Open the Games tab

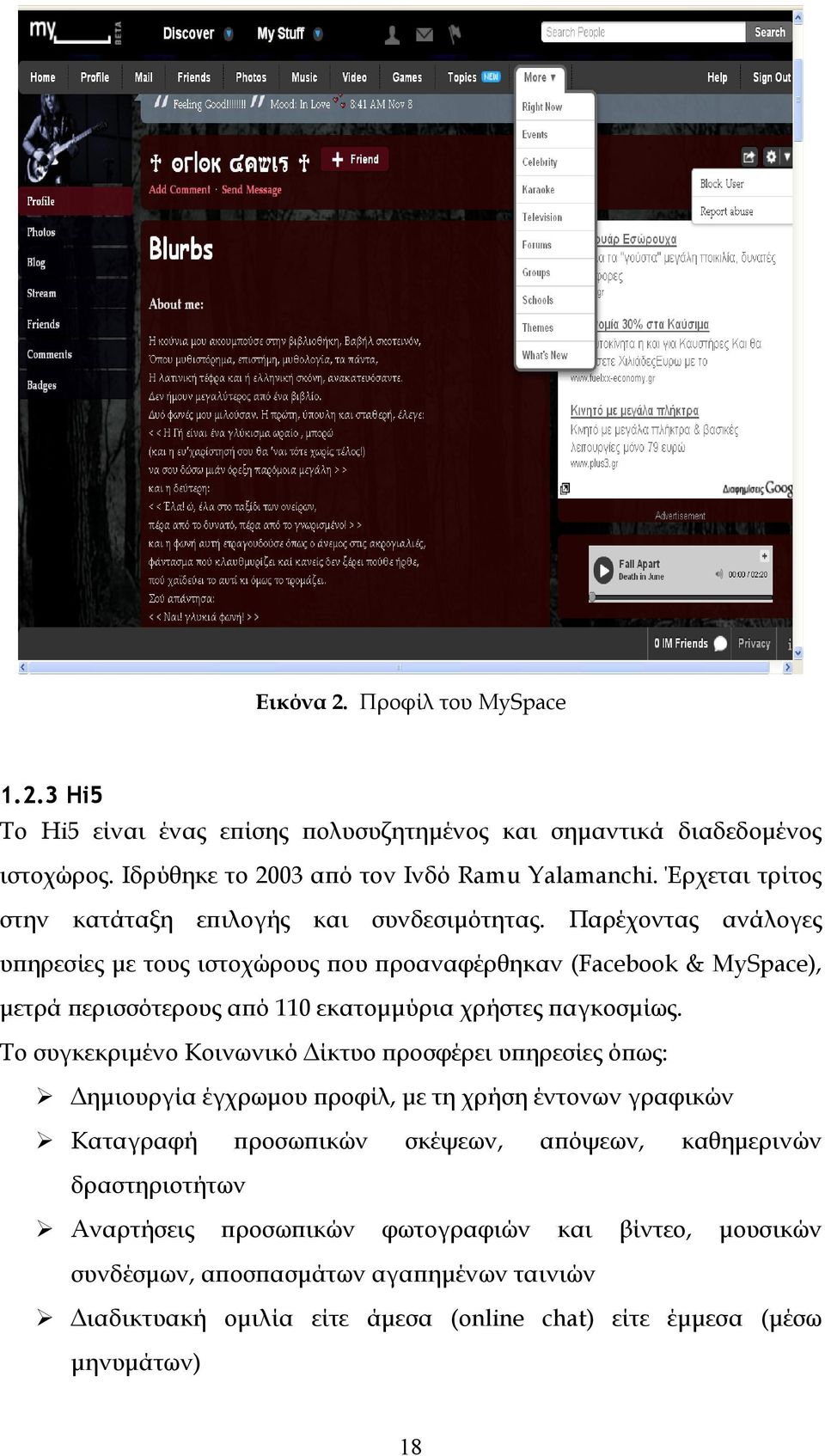tap(406, 77)
